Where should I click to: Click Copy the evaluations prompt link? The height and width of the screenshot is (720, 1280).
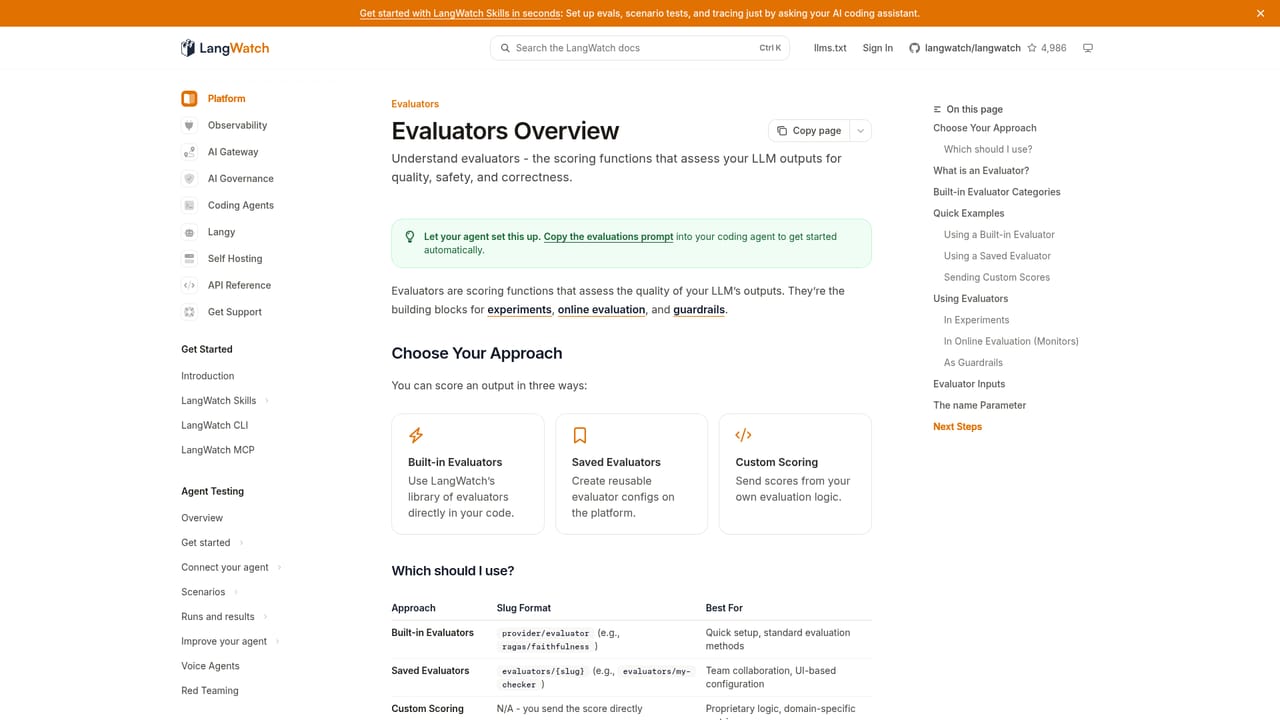[x=608, y=237]
